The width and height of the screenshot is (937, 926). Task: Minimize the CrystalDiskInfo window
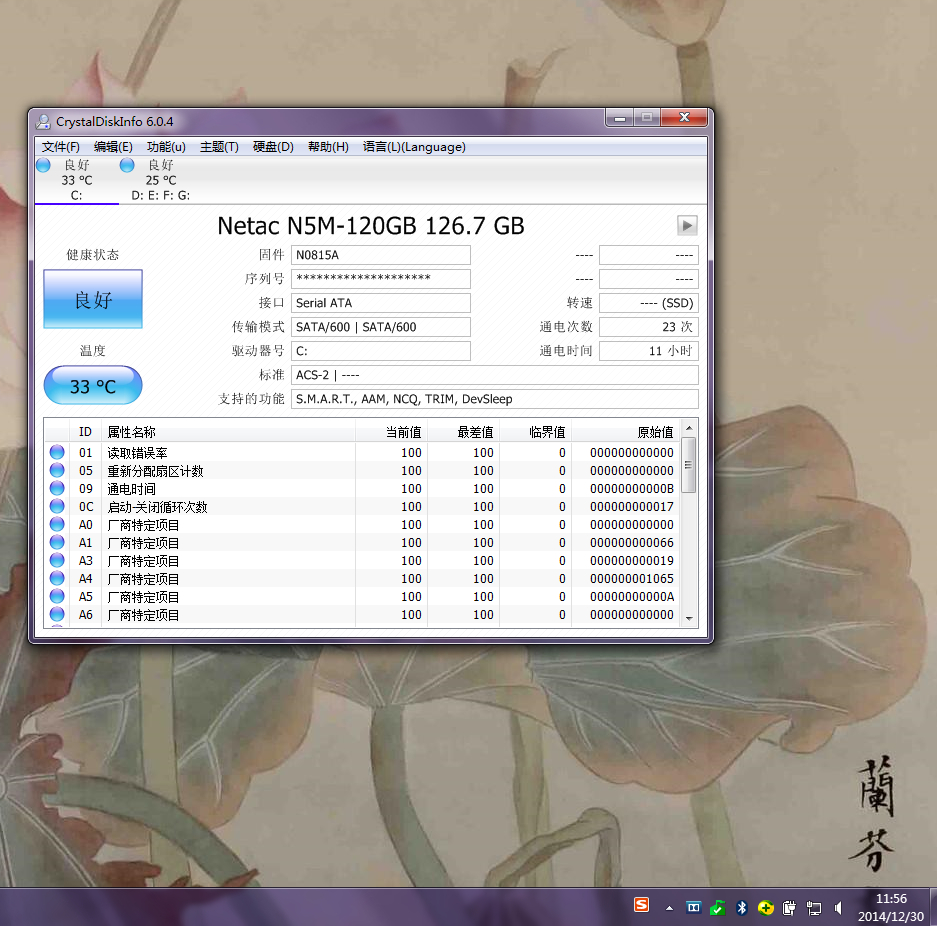pyautogui.click(x=620, y=118)
